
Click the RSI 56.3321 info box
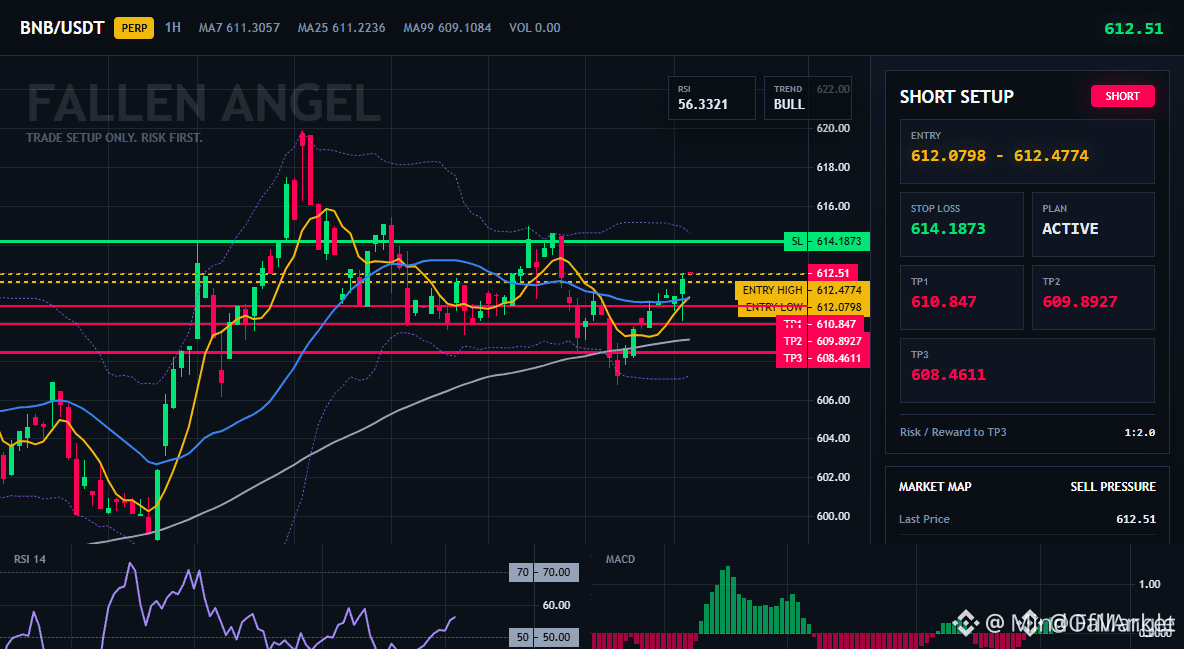click(x=711, y=97)
